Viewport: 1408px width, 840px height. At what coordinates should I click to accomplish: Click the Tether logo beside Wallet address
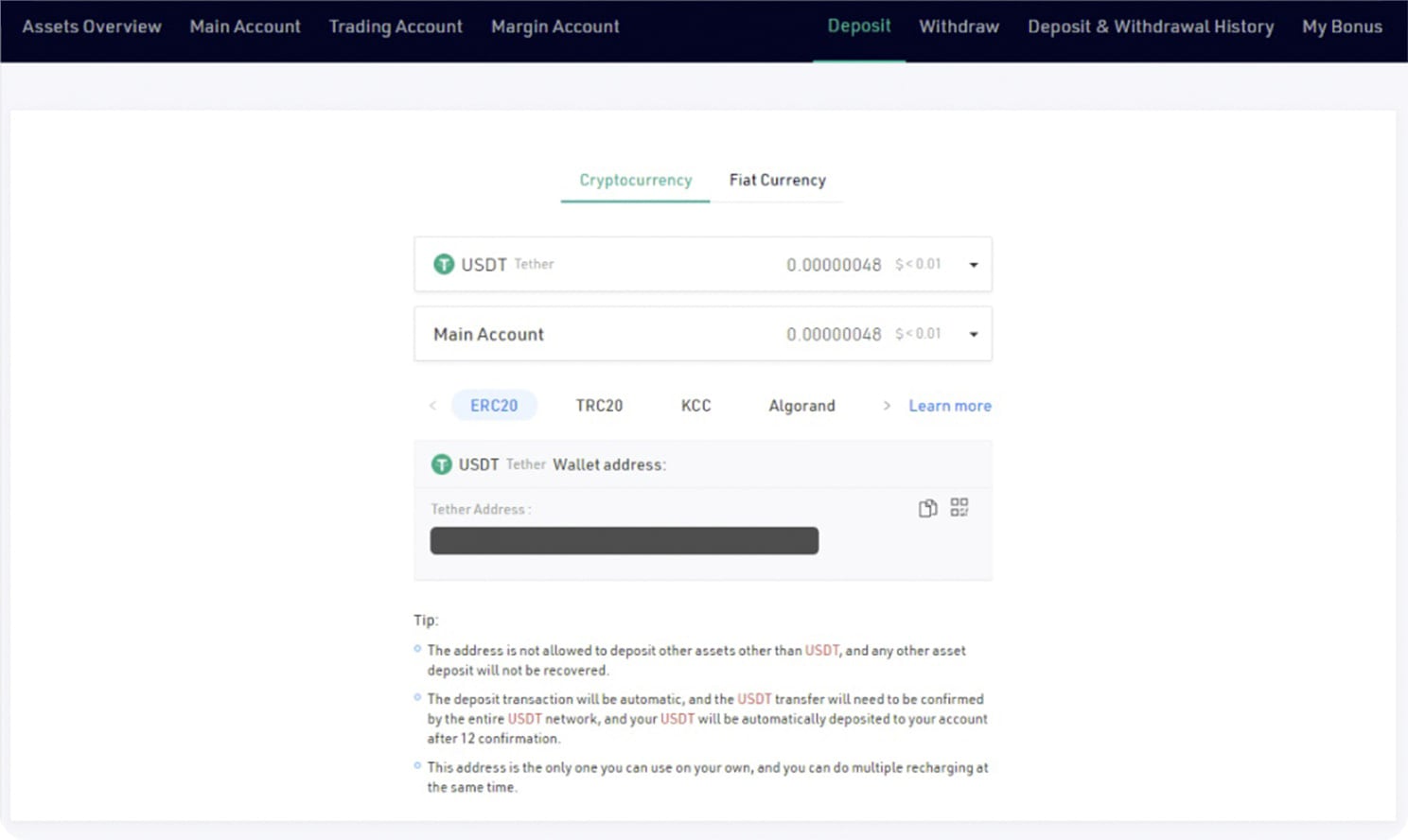[442, 464]
